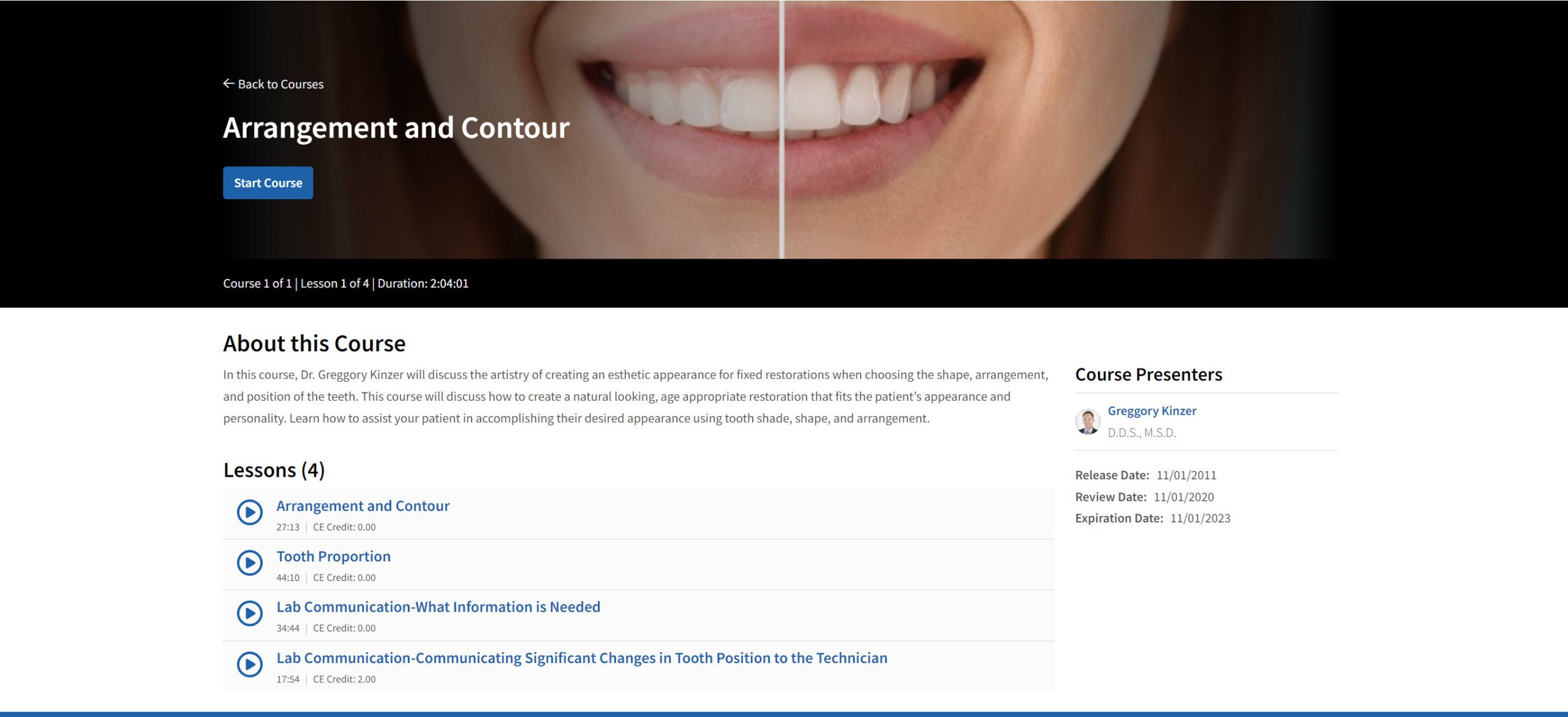Click the back arrow icon beside Back to Courses
The height and width of the screenshot is (717, 1568).
(x=228, y=83)
